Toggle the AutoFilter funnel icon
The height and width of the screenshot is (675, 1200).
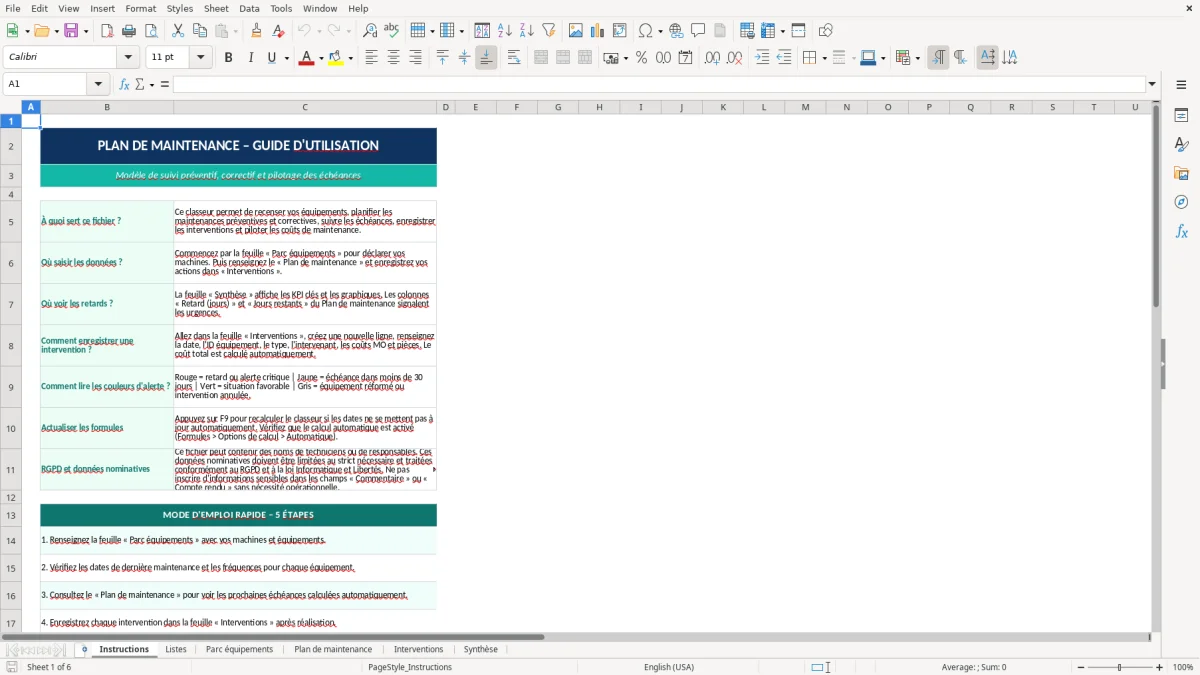[x=548, y=31]
